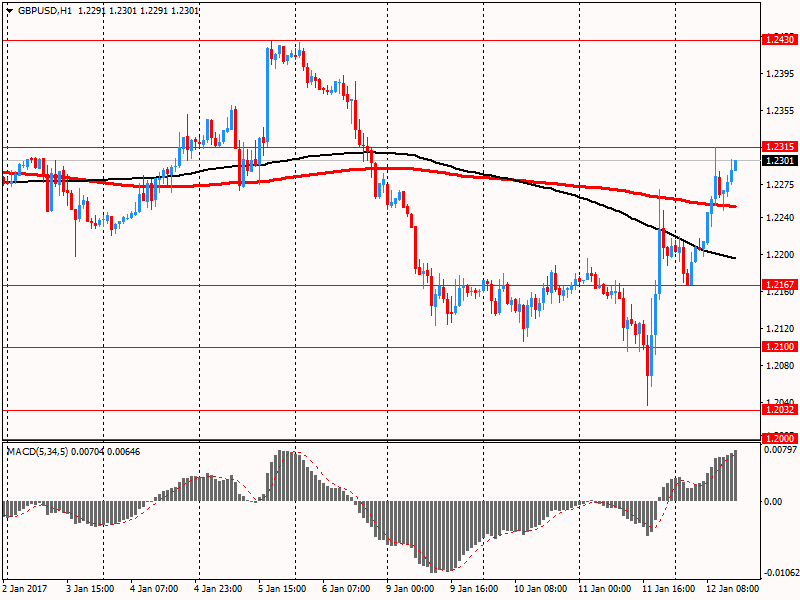Select the 1.2032 red price level label
This screenshot has height=600, width=800.
780,410
